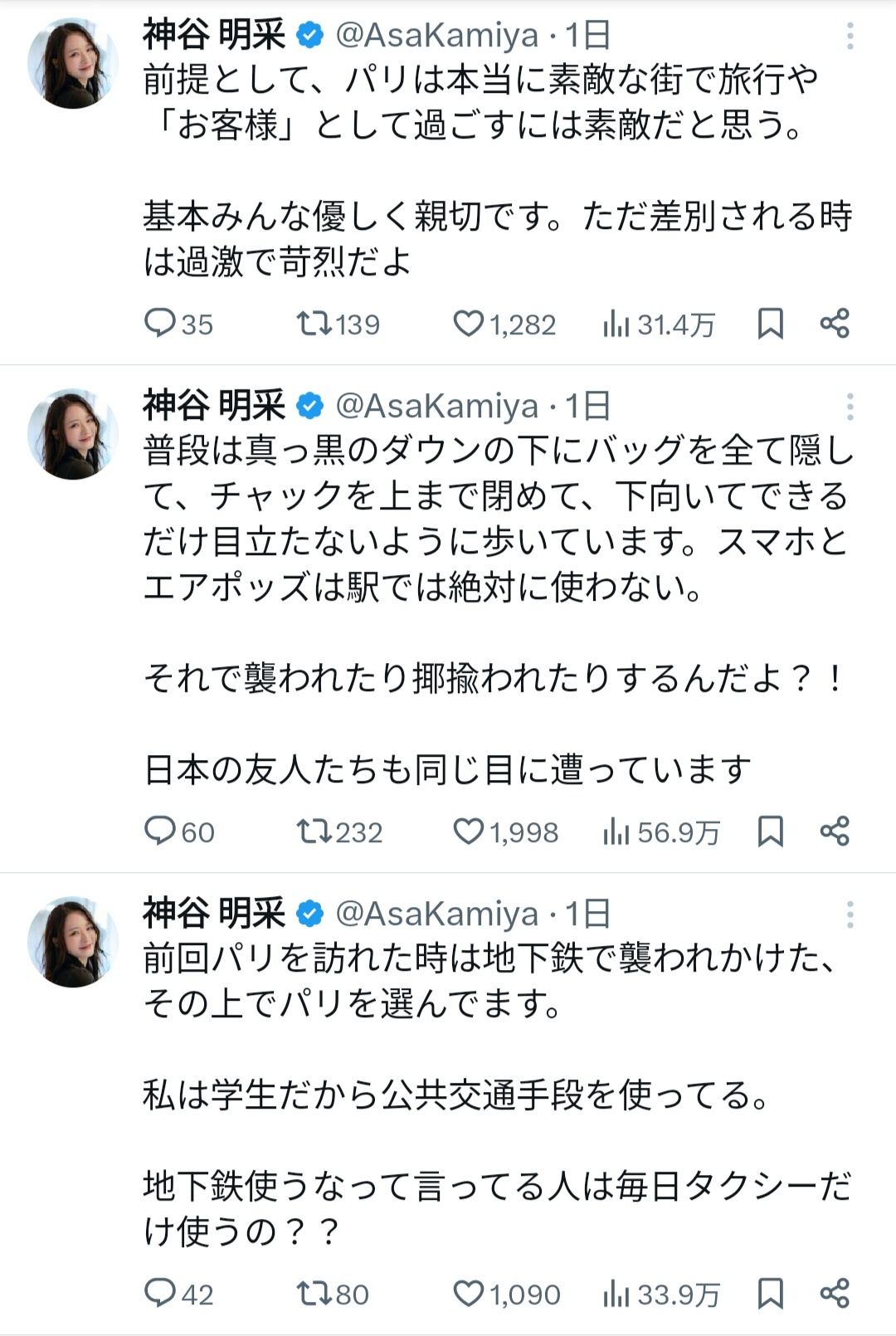Share the tweet with 56.9万 views
896x1336 pixels.
(x=835, y=831)
